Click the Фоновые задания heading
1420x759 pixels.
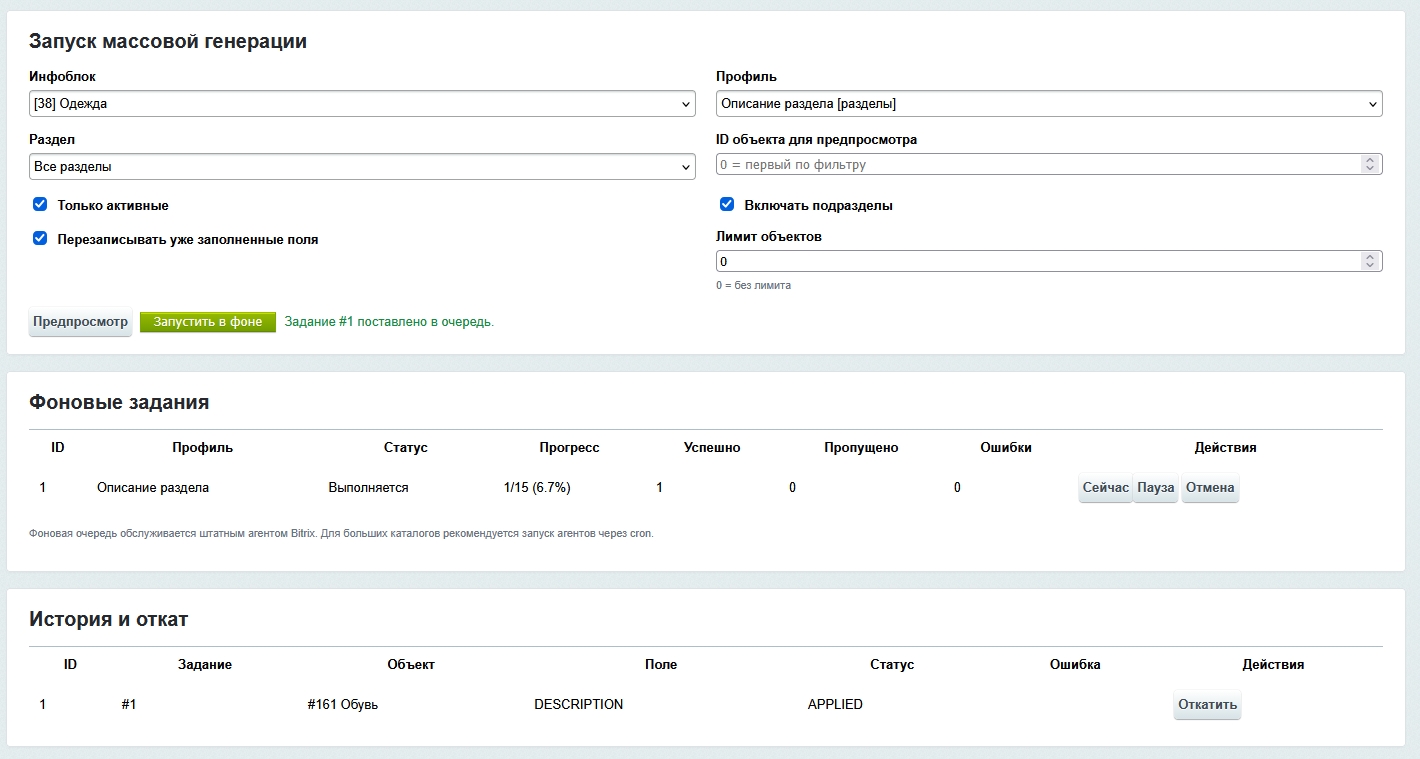pos(119,402)
